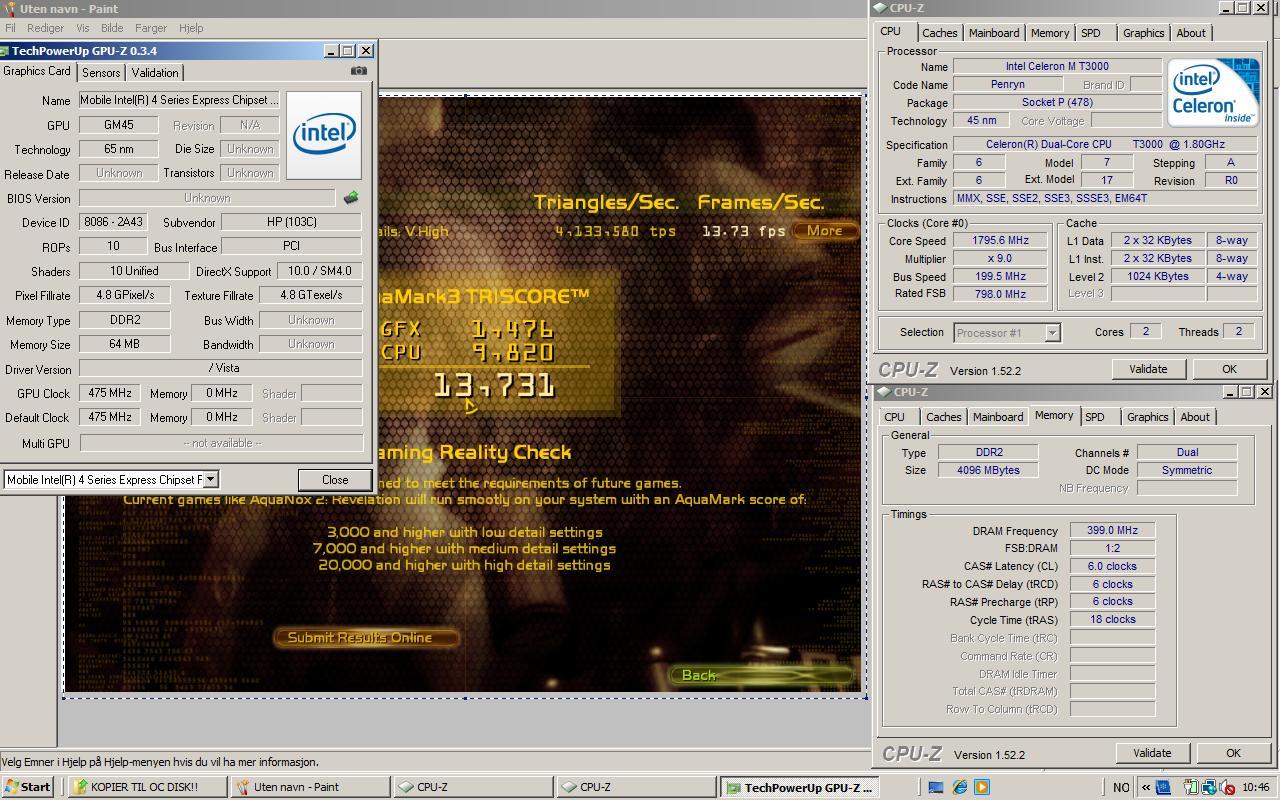Click the power plug battery tray icon
Viewport: 1280px width, 800px height.
pyautogui.click(x=1192, y=787)
